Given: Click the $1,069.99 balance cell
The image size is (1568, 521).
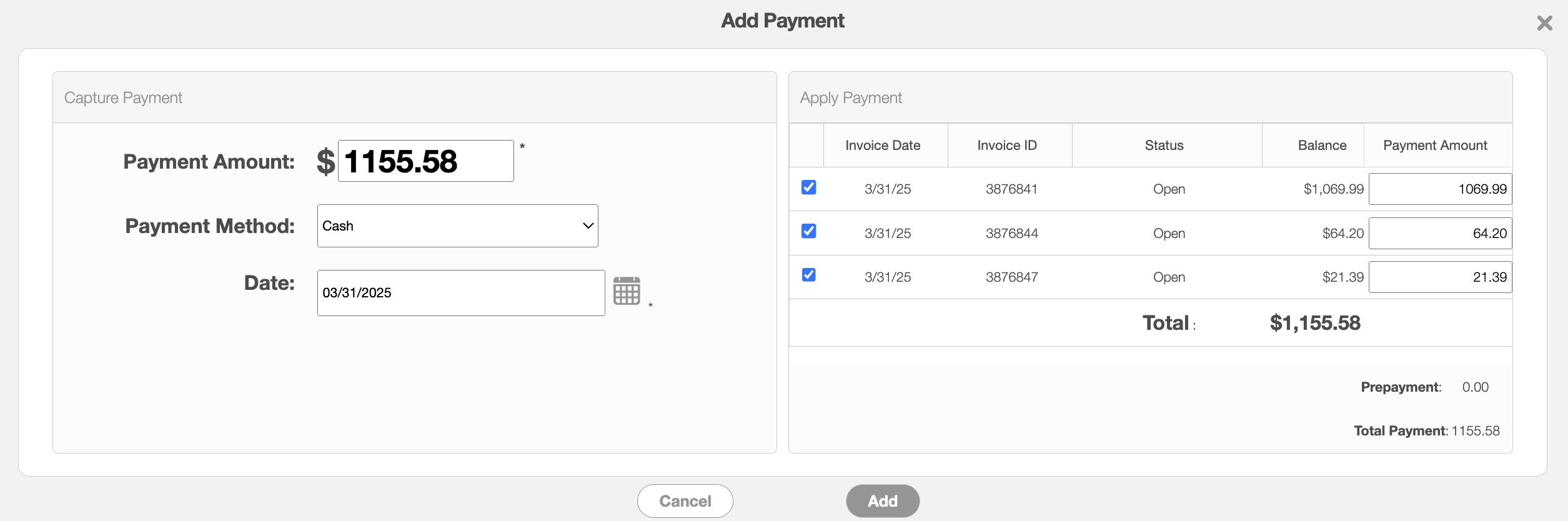Looking at the screenshot, I should point(1333,189).
